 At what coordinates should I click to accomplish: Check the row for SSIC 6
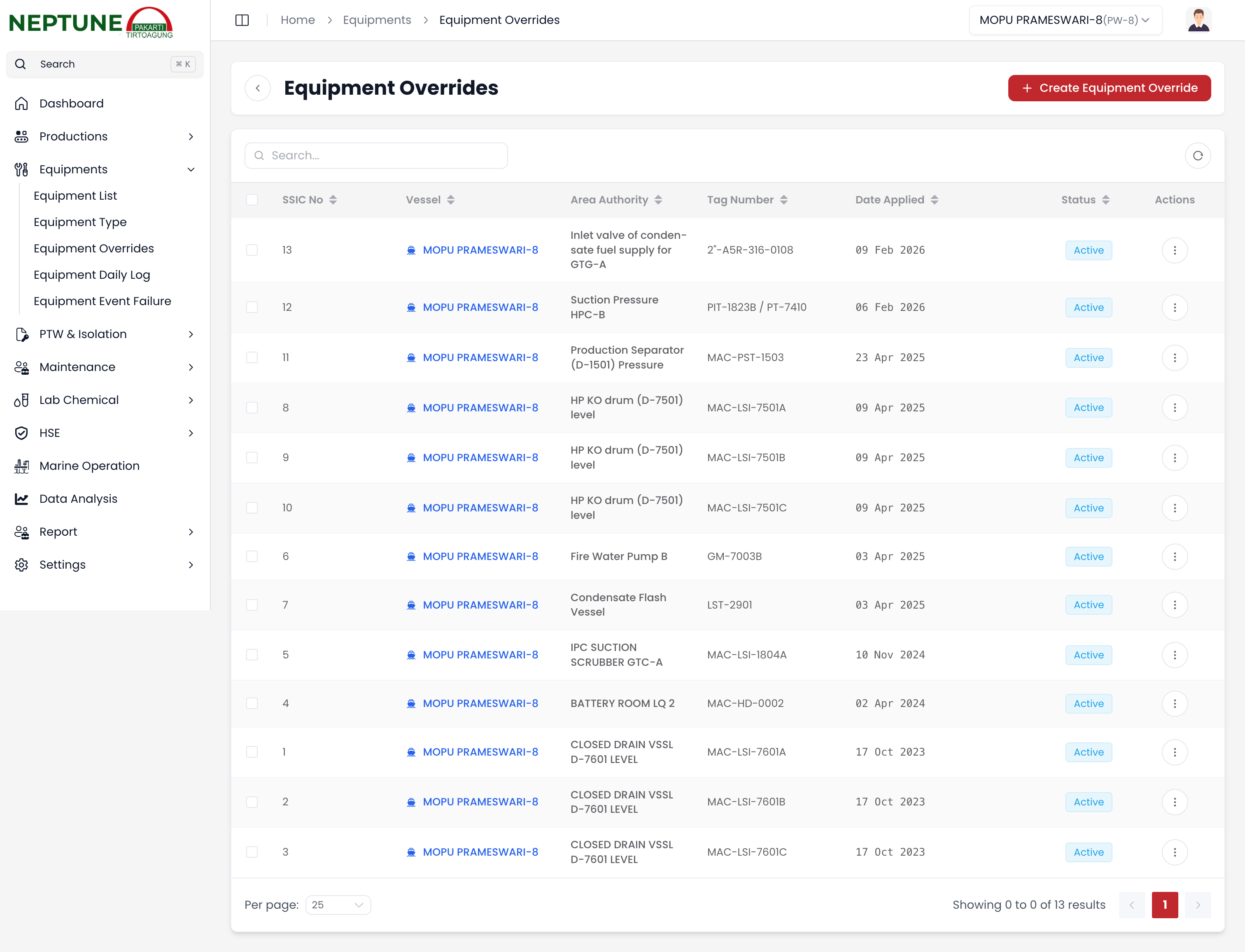[x=252, y=556]
